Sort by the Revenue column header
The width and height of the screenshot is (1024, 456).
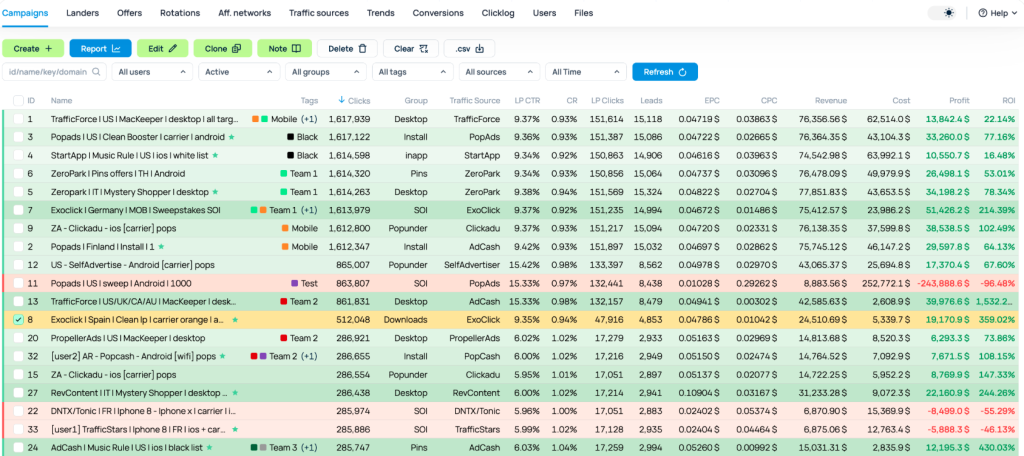pyautogui.click(x=831, y=101)
